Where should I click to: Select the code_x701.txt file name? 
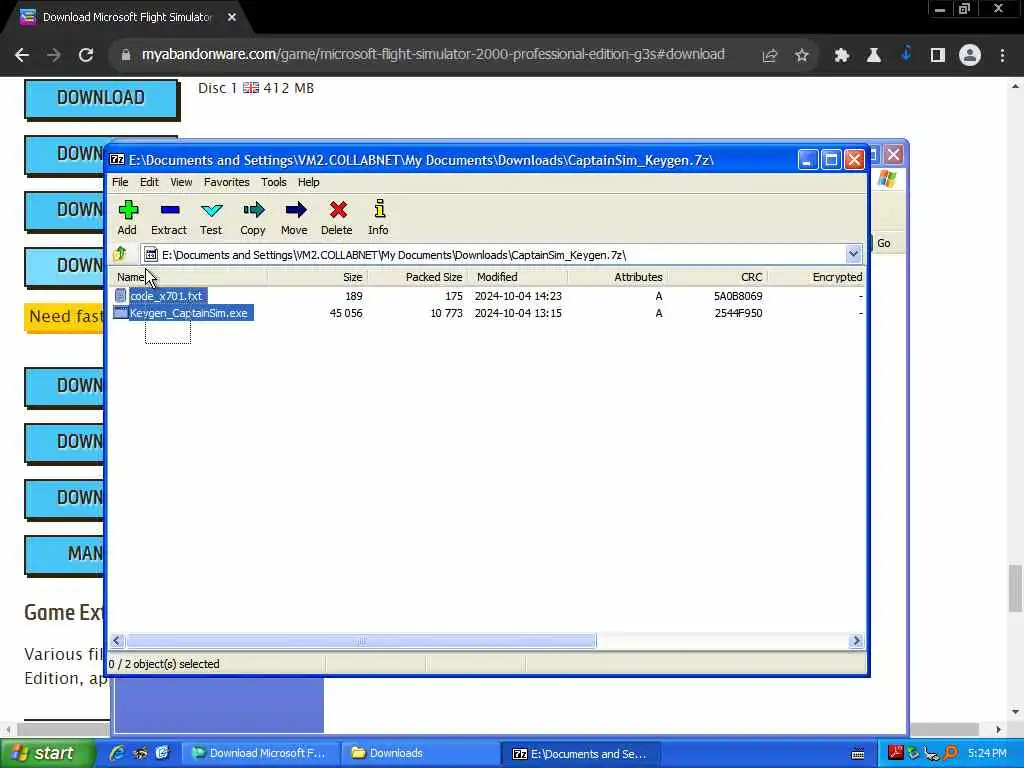pyautogui.click(x=167, y=296)
